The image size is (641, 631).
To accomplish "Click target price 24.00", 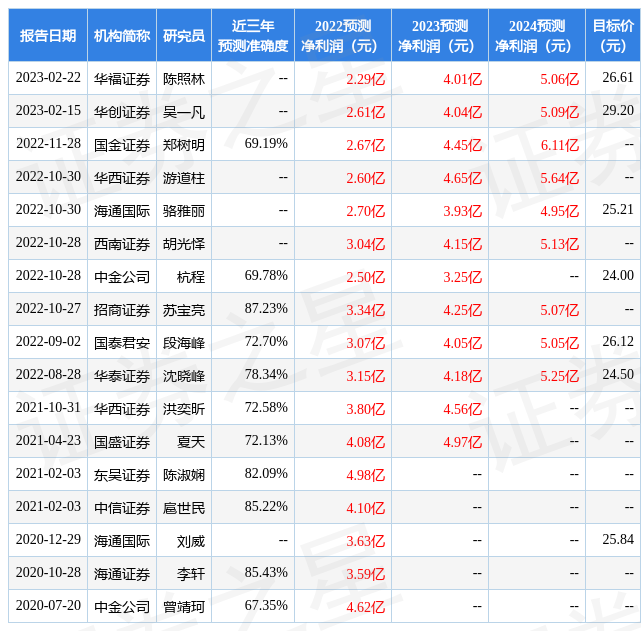I will 618,276.
